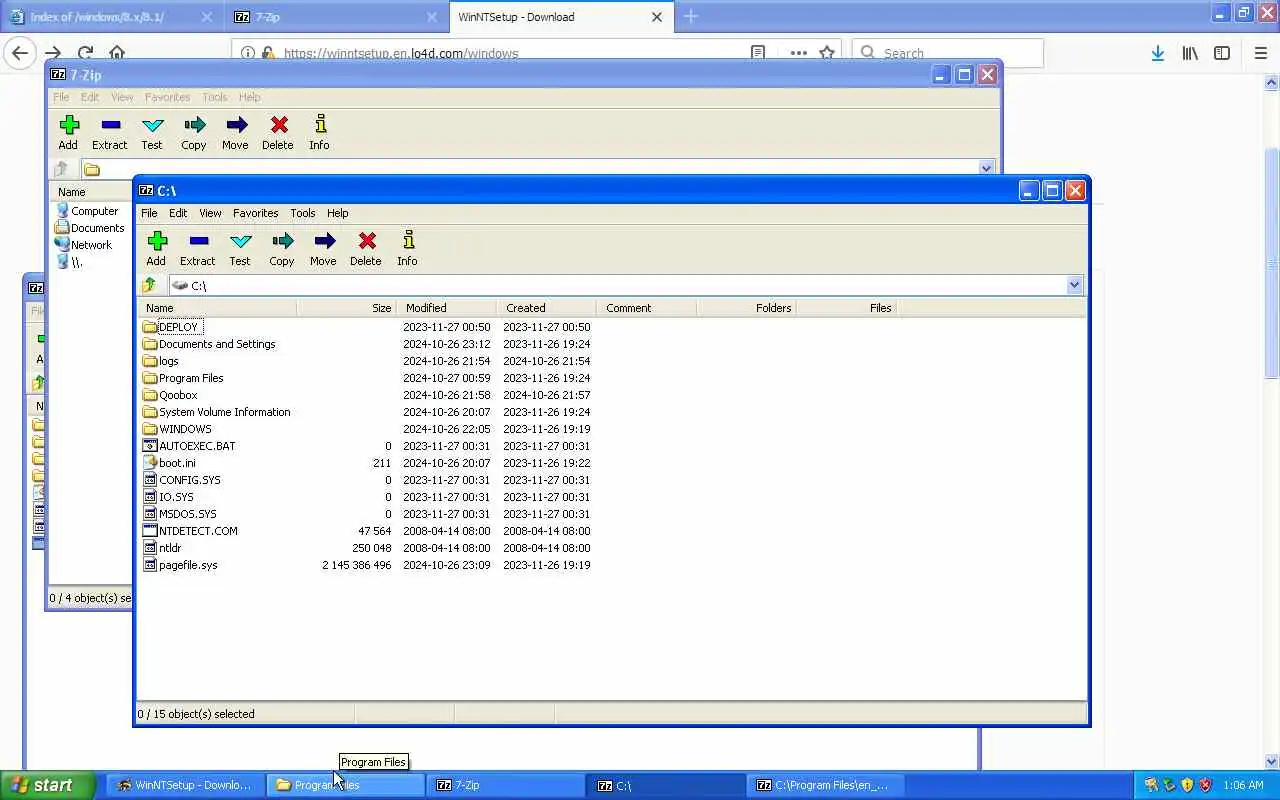
Task: Reload the Firefox page
Action: click(x=85, y=53)
